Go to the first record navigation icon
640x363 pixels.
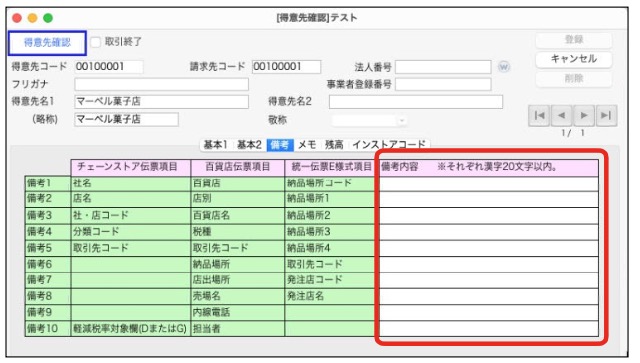click(539, 116)
